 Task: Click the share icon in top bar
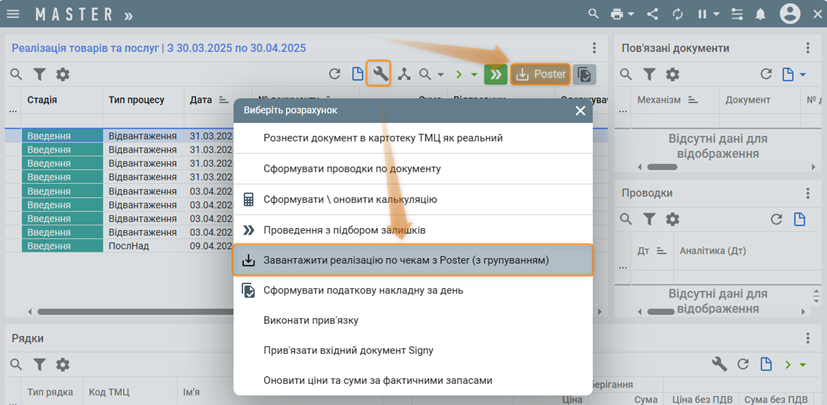click(653, 14)
